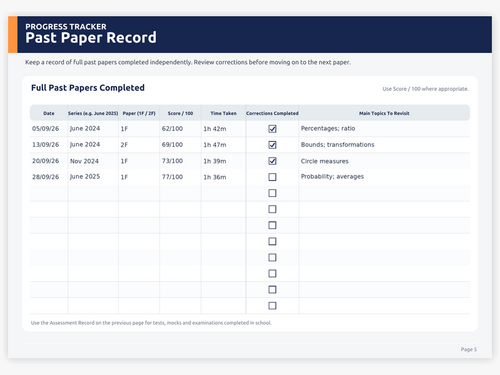The height and width of the screenshot is (375, 500).
Task: Click the 'Probability; averages' topics cell
Action: tap(384, 177)
